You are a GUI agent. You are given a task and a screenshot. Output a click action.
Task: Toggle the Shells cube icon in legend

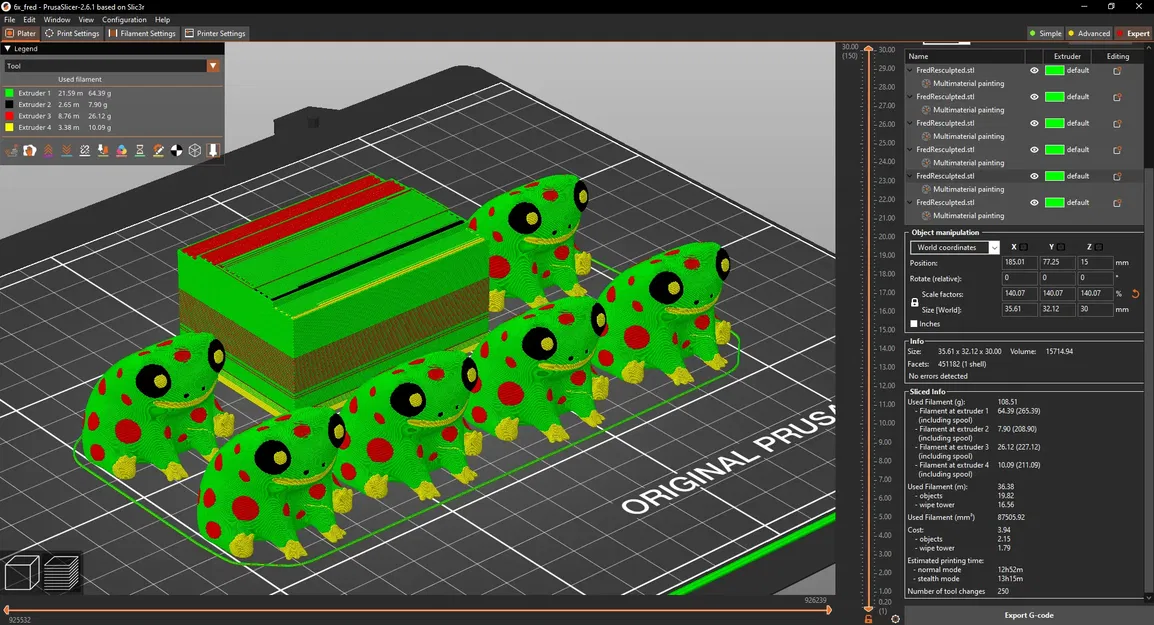pyautogui.click(x=195, y=150)
